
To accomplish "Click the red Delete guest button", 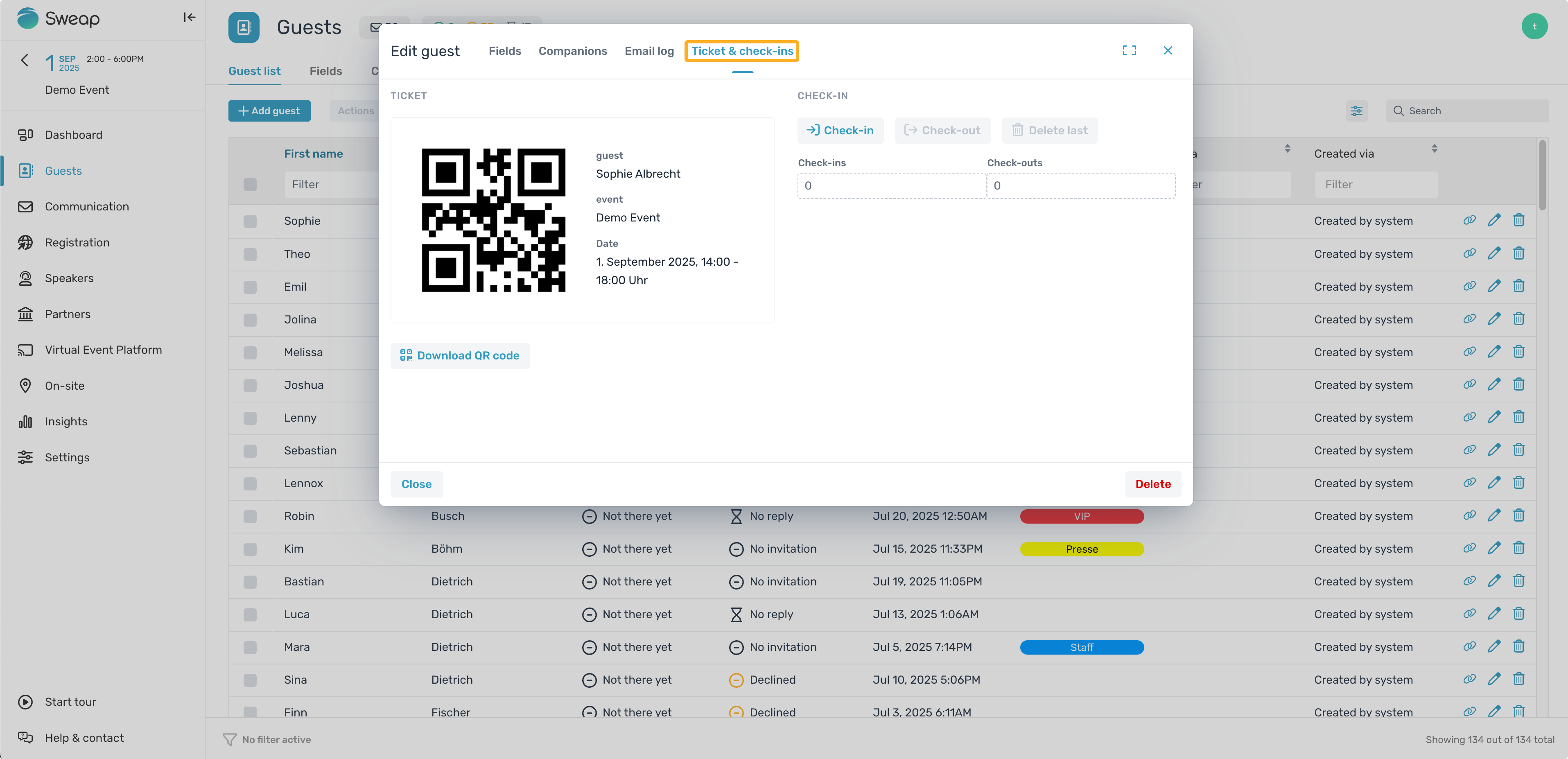I will [x=1152, y=484].
